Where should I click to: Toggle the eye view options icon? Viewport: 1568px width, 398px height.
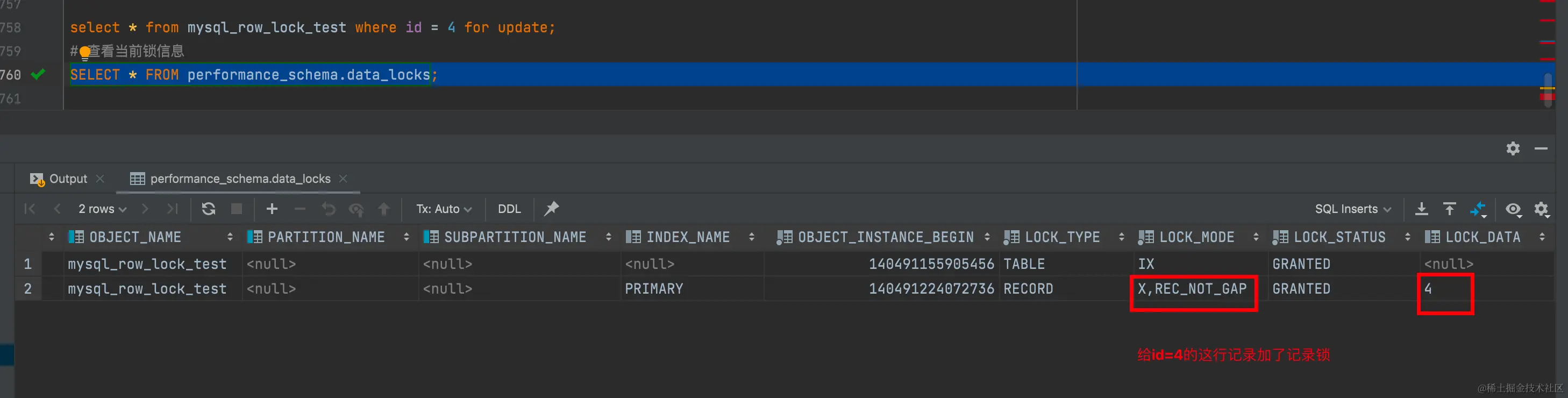pyautogui.click(x=1513, y=209)
